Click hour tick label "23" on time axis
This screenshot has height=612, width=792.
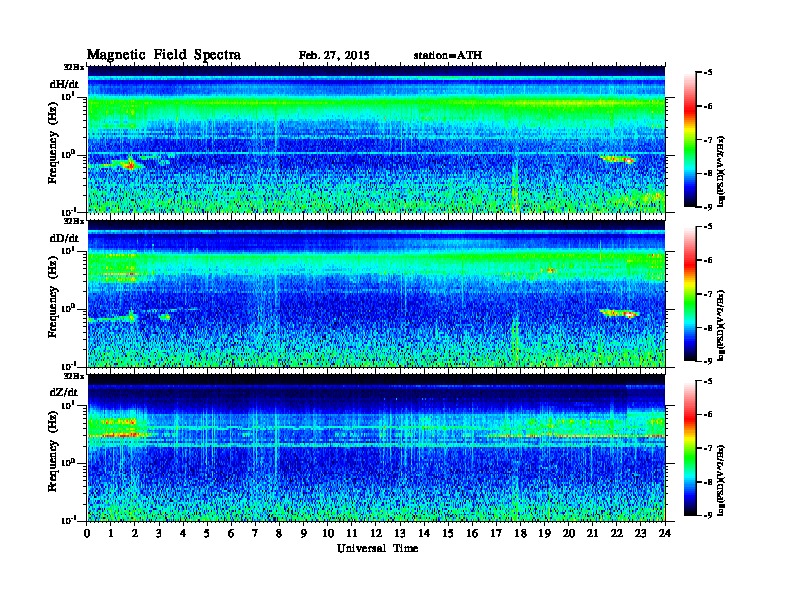tap(640, 533)
